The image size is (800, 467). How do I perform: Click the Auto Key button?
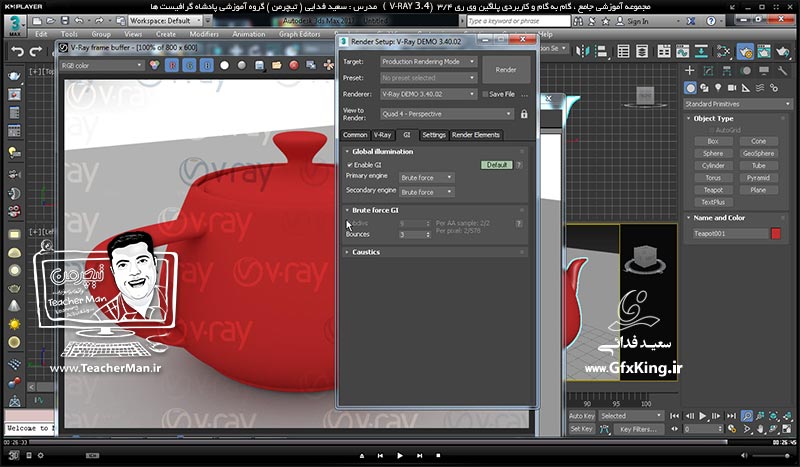(x=582, y=416)
